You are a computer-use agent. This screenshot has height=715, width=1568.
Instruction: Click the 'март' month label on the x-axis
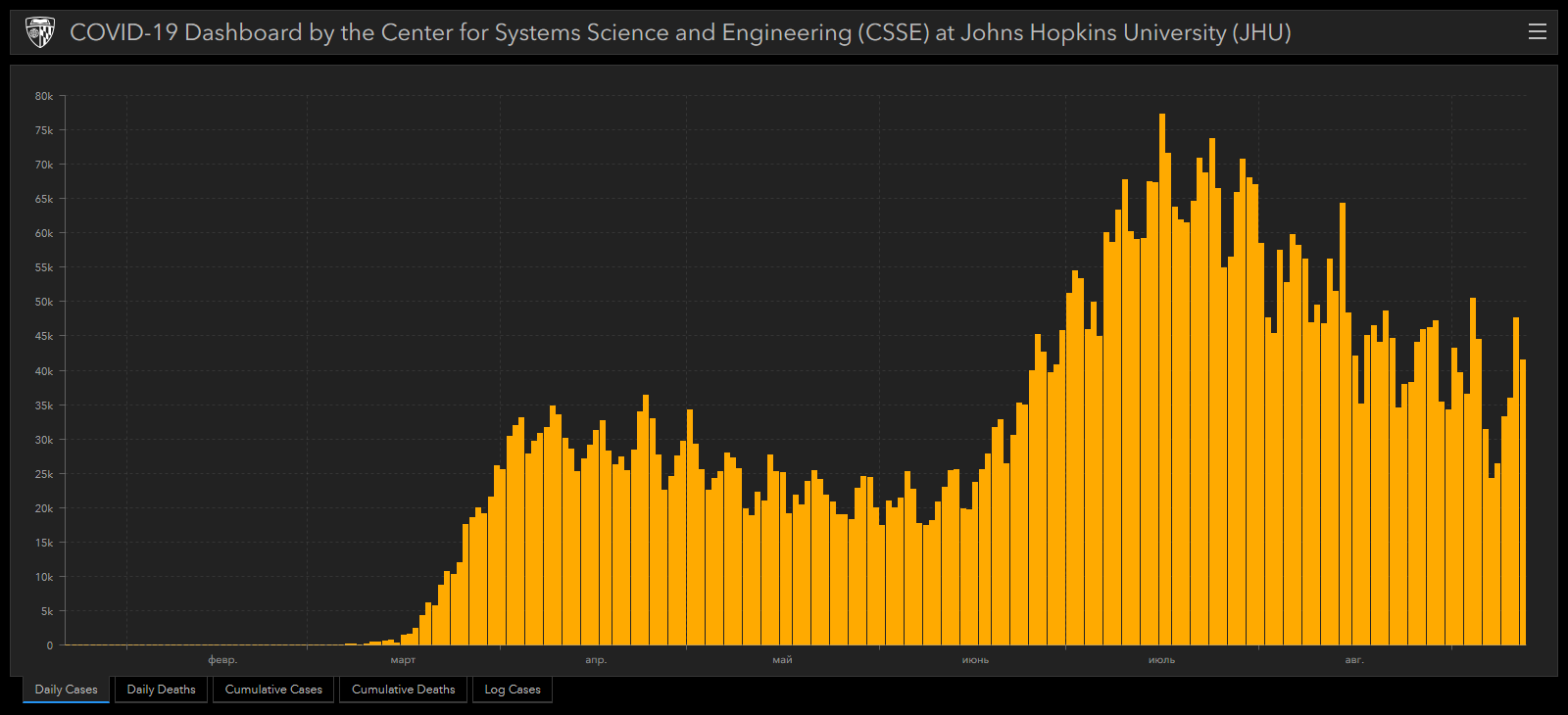click(x=403, y=660)
